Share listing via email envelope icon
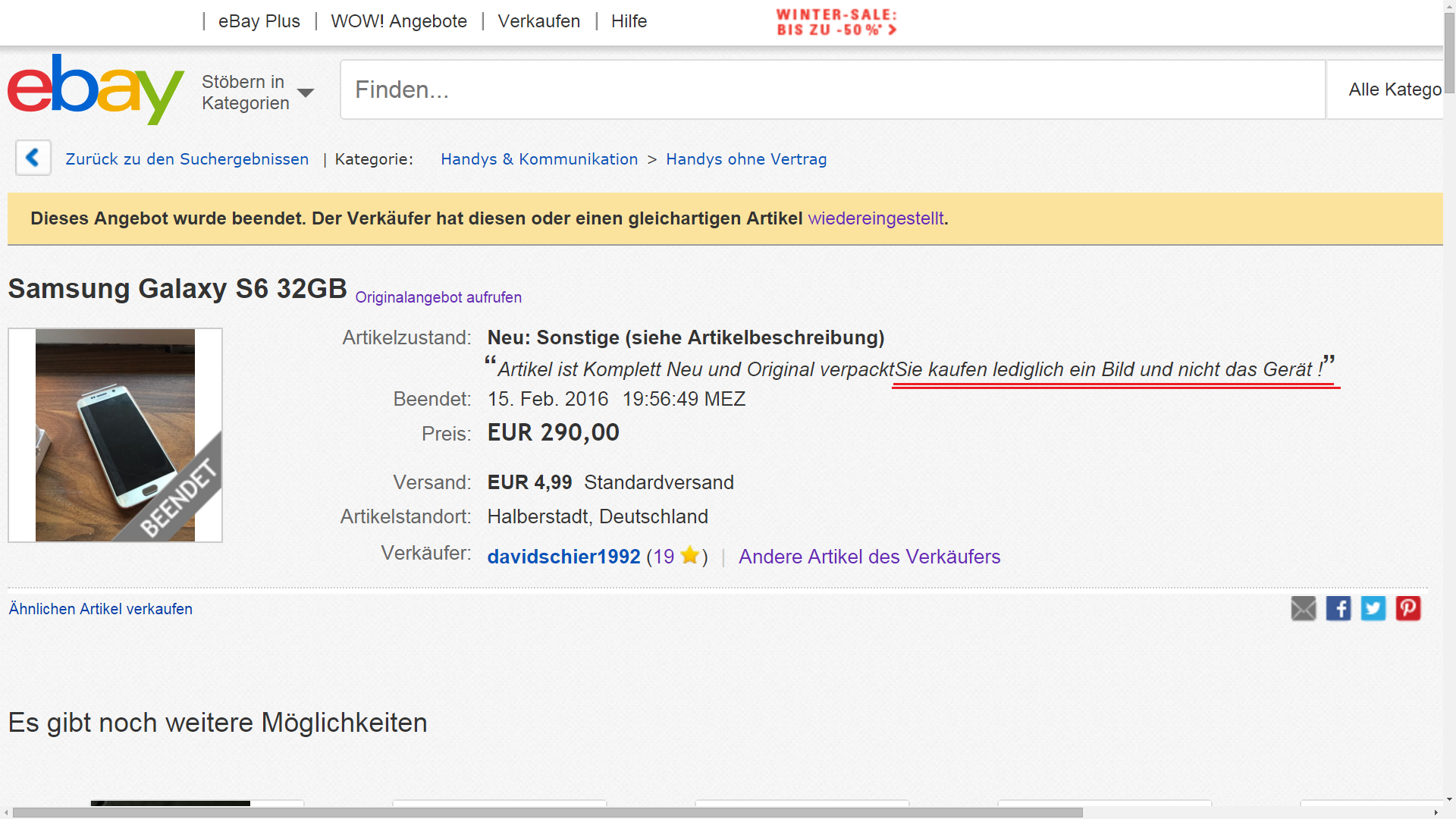This screenshot has height=819, width=1456. (x=1304, y=608)
